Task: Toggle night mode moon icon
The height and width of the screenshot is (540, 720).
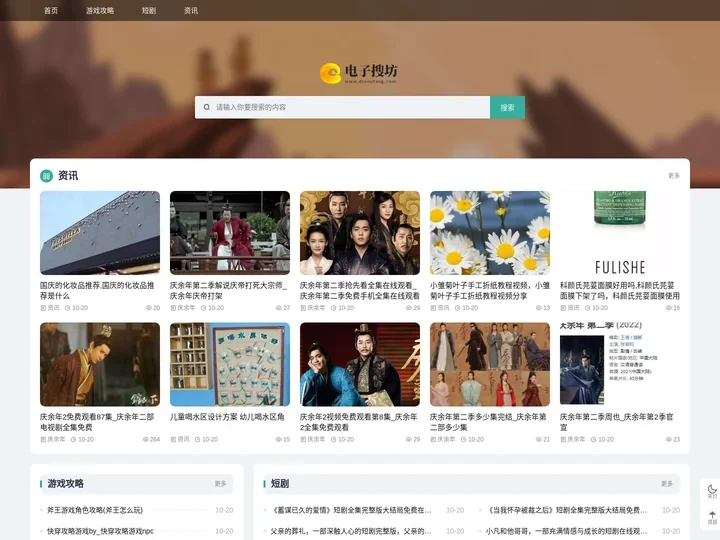Action: coord(712,491)
